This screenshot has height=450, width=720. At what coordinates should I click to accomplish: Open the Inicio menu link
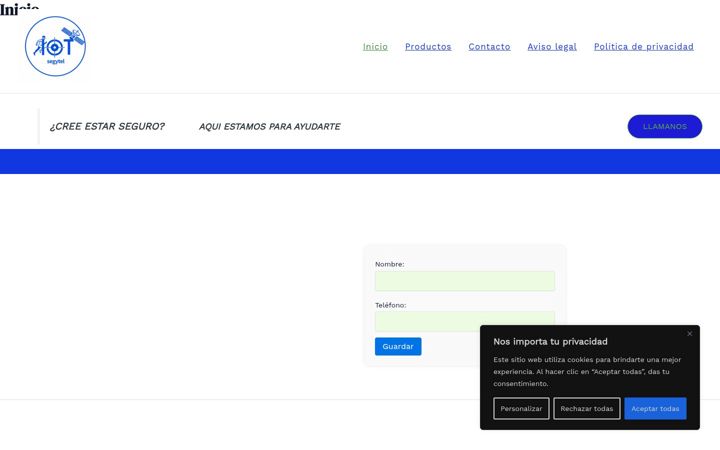[x=375, y=46]
